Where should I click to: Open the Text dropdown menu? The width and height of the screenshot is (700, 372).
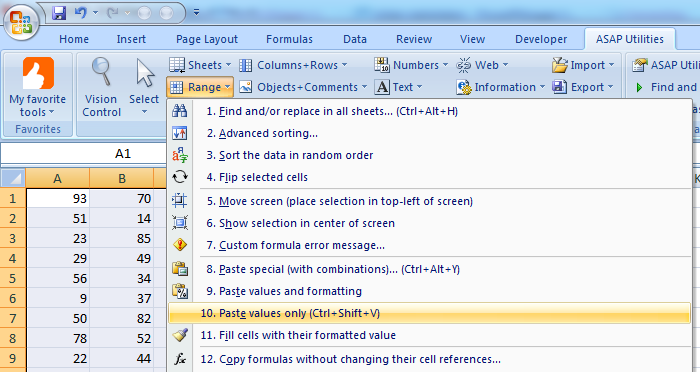[x=398, y=87]
